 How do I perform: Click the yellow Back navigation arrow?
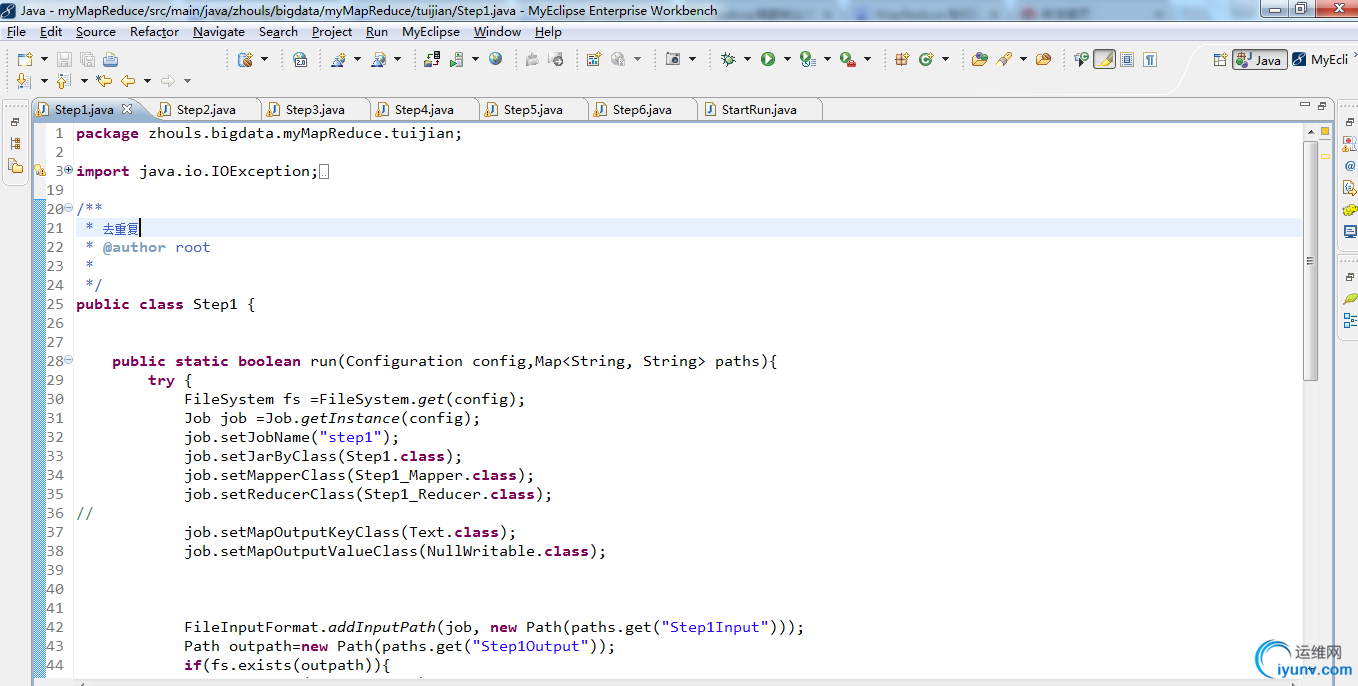point(128,80)
